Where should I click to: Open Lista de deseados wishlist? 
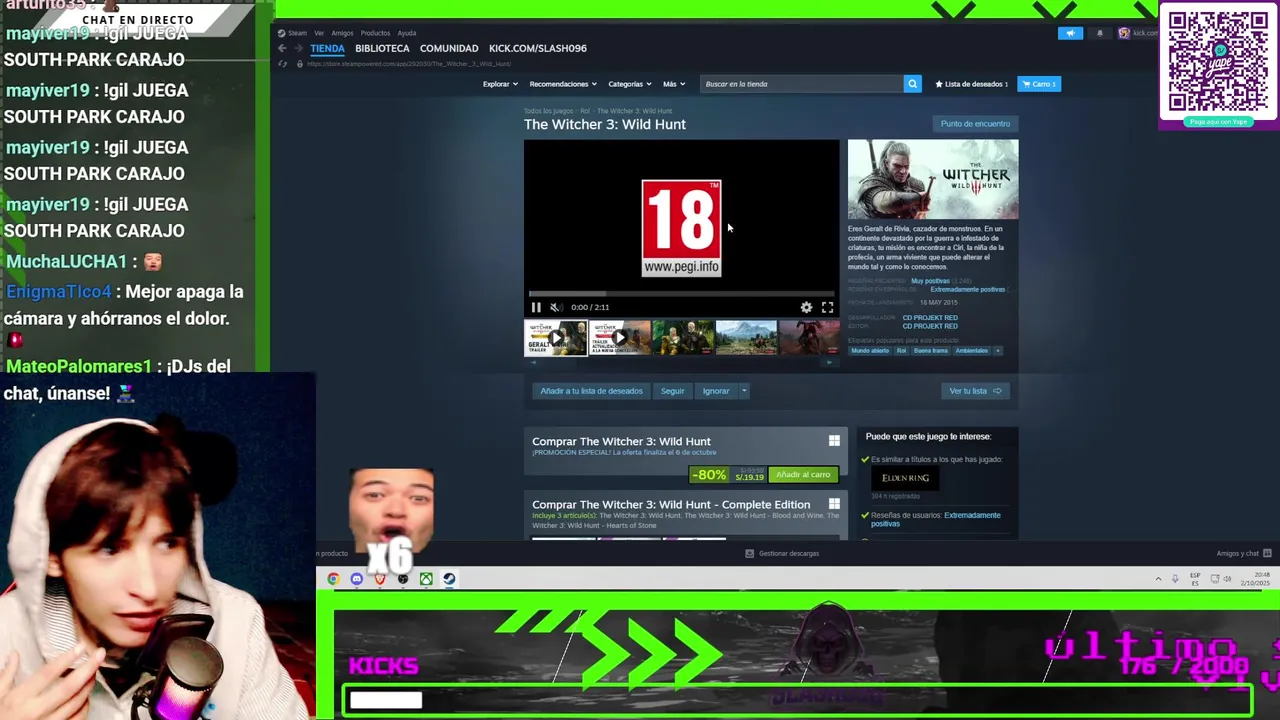(970, 84)
